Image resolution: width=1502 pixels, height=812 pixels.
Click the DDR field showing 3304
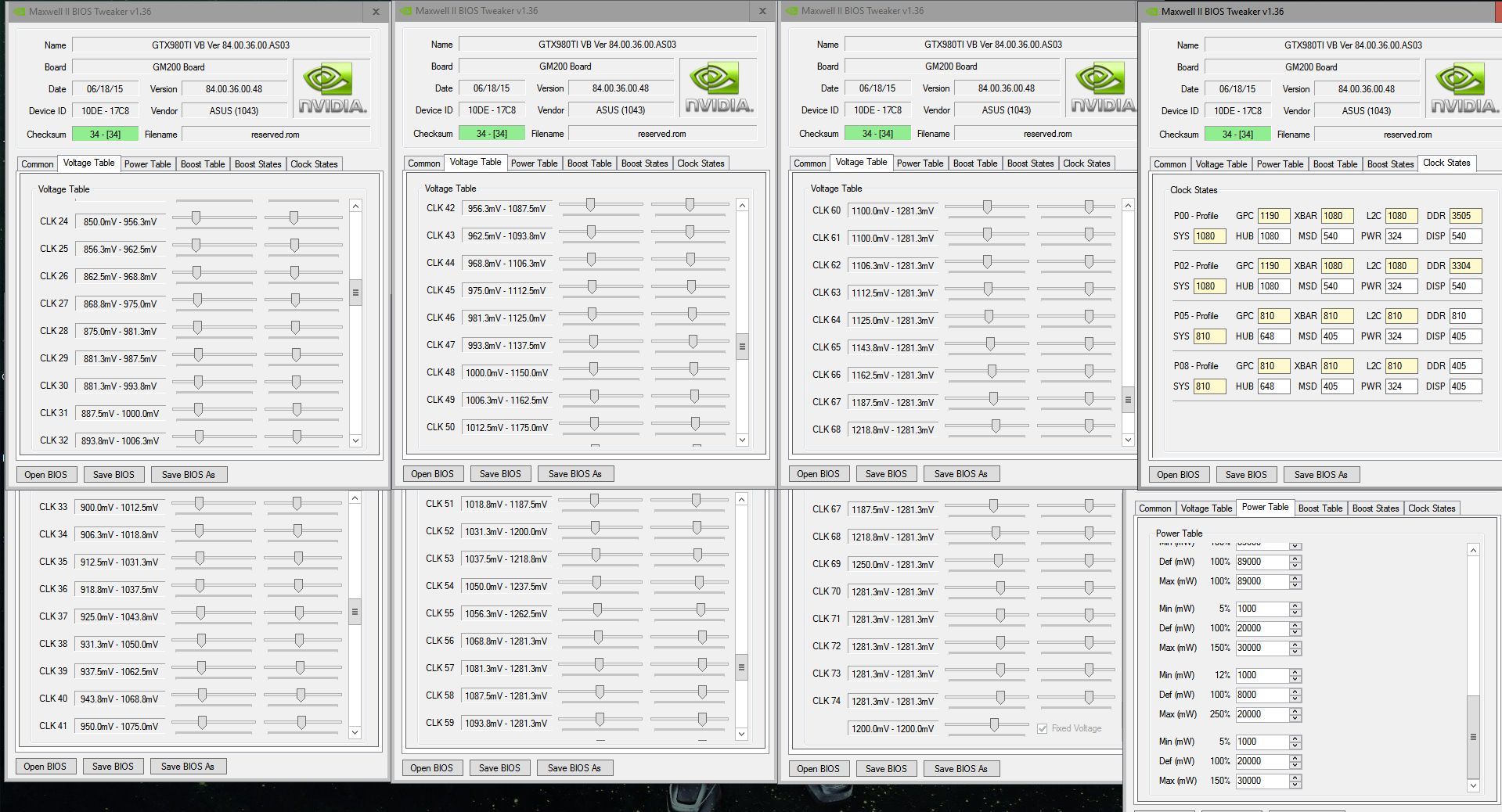point(1465,266)
